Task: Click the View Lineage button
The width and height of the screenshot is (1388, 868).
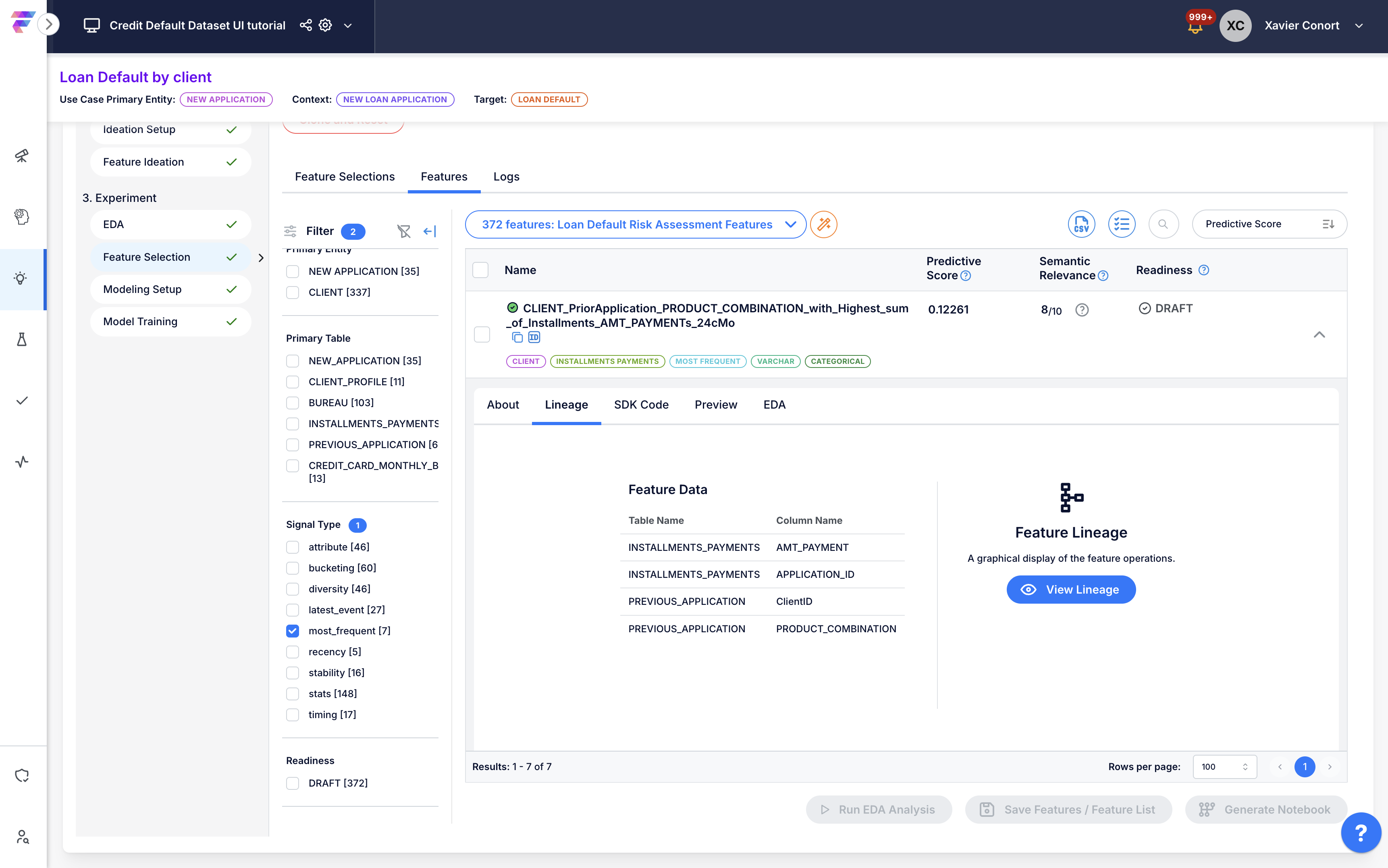Action: pyautogui.click(x=1070, y=589)
